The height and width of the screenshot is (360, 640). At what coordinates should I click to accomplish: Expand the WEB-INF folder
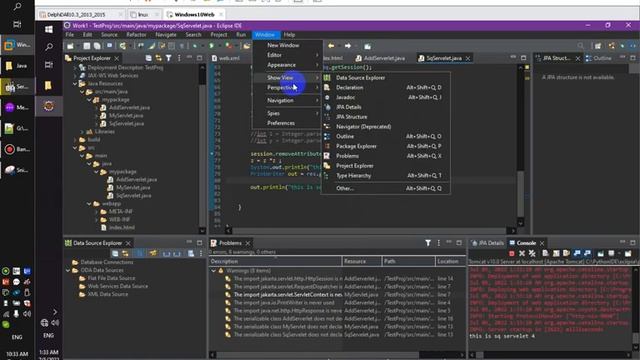pos(97,220)
